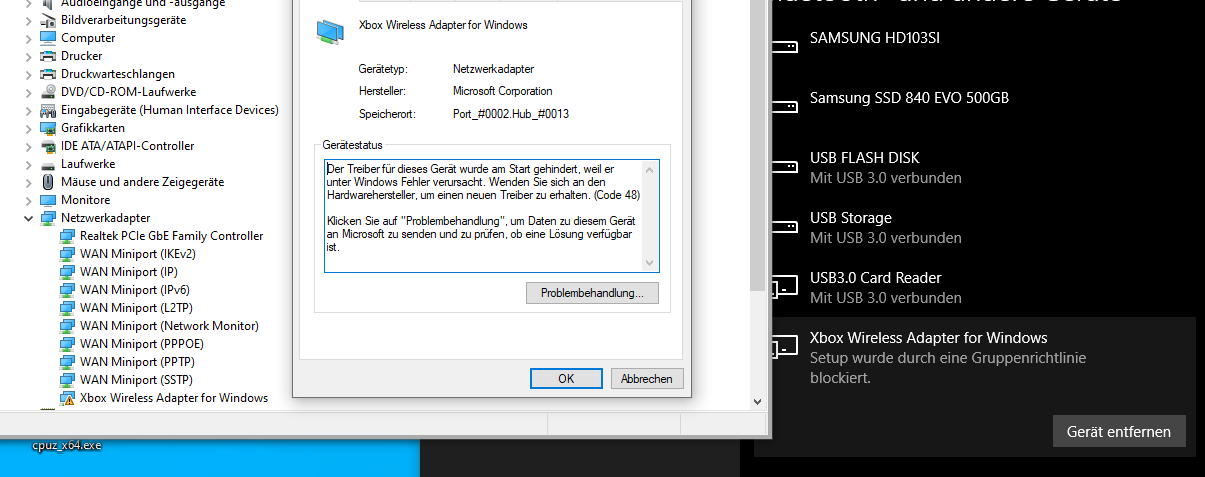Click the Microsoft Corporation Hersteller value
Image resolution: width=1205 pixels, height=477 pixels.
(502, 91)
